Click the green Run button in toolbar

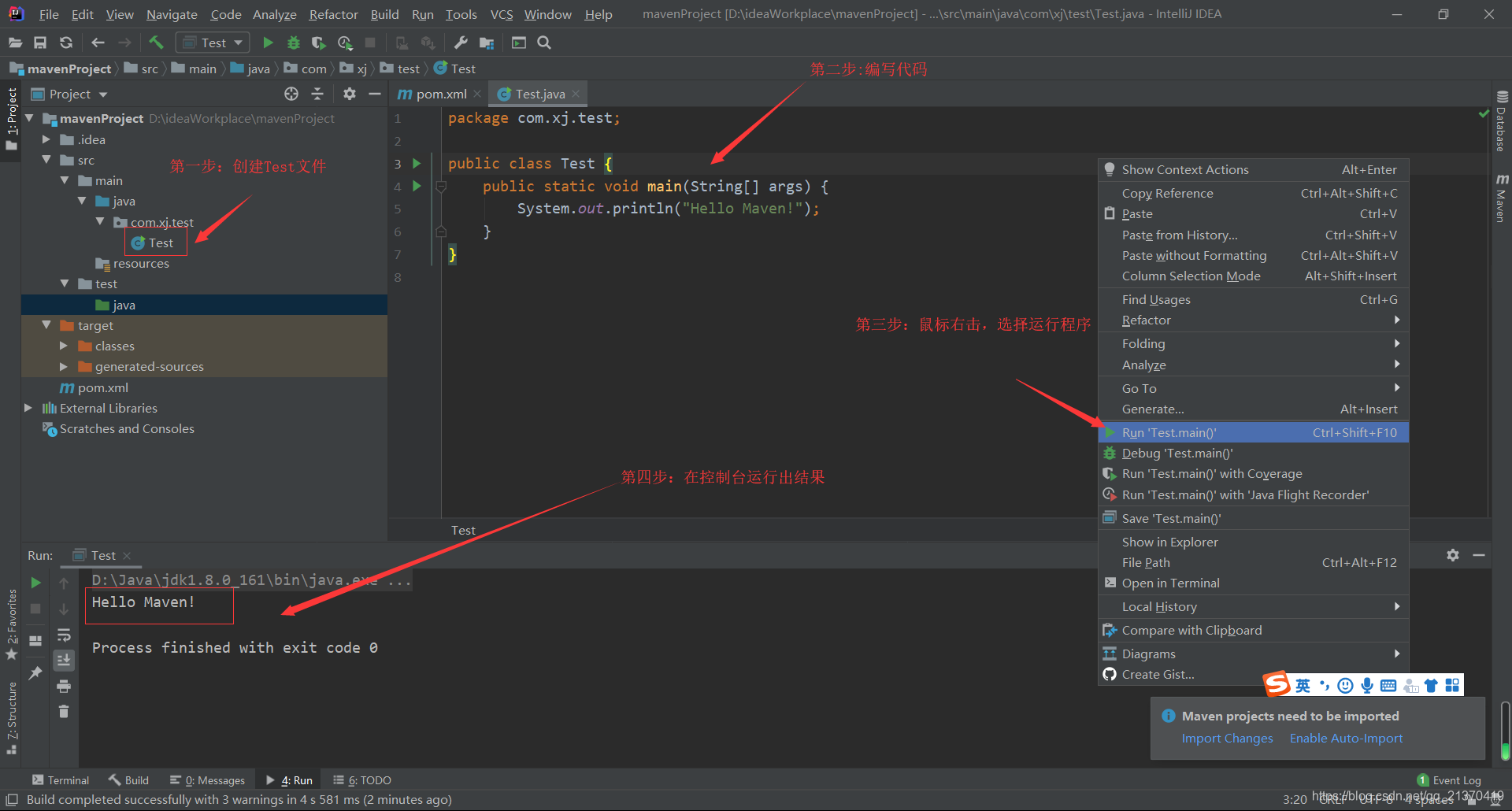click(268, 43)
